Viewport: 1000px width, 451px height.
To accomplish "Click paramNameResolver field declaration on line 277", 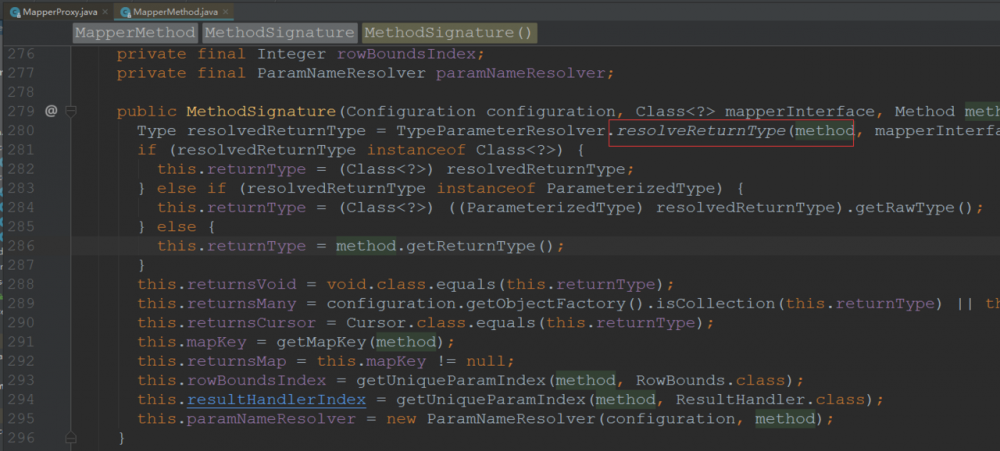I will 519,73.
